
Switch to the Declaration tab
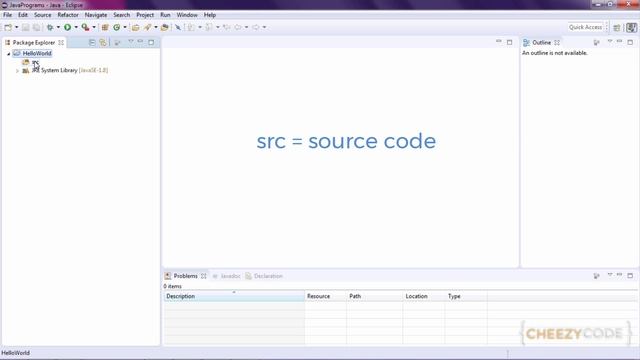pyautogui.click(x=264, y=276)
